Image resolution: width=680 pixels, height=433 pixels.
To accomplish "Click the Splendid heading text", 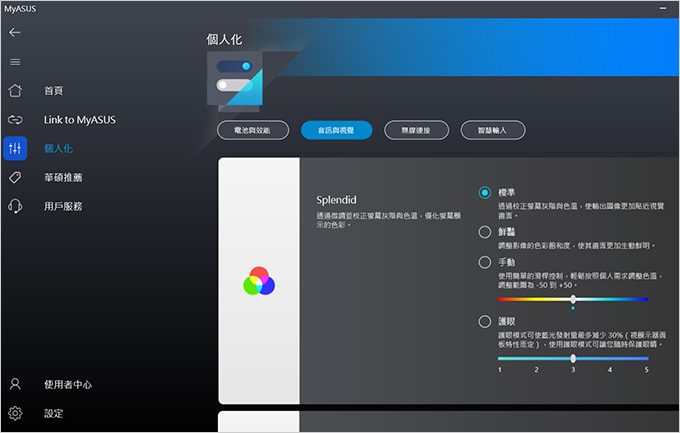I will 336,200.
